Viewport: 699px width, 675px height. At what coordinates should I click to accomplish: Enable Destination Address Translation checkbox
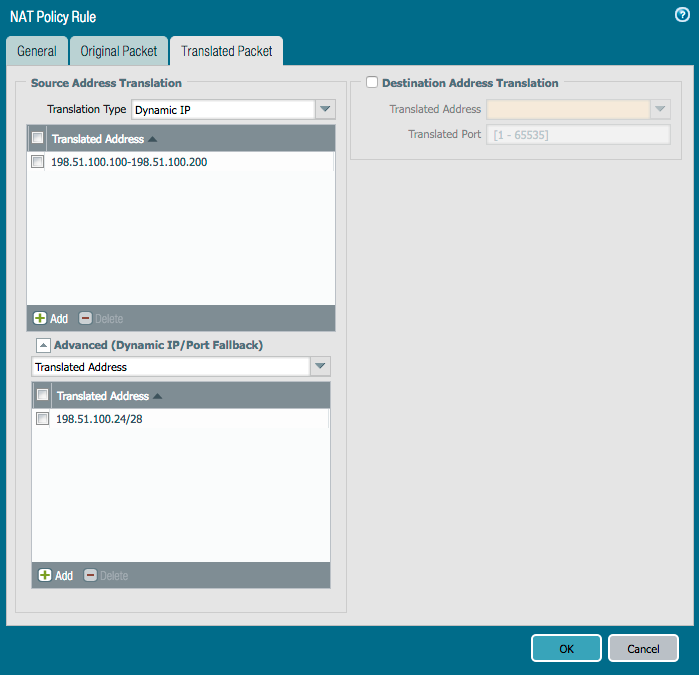(x=372, y=82)
